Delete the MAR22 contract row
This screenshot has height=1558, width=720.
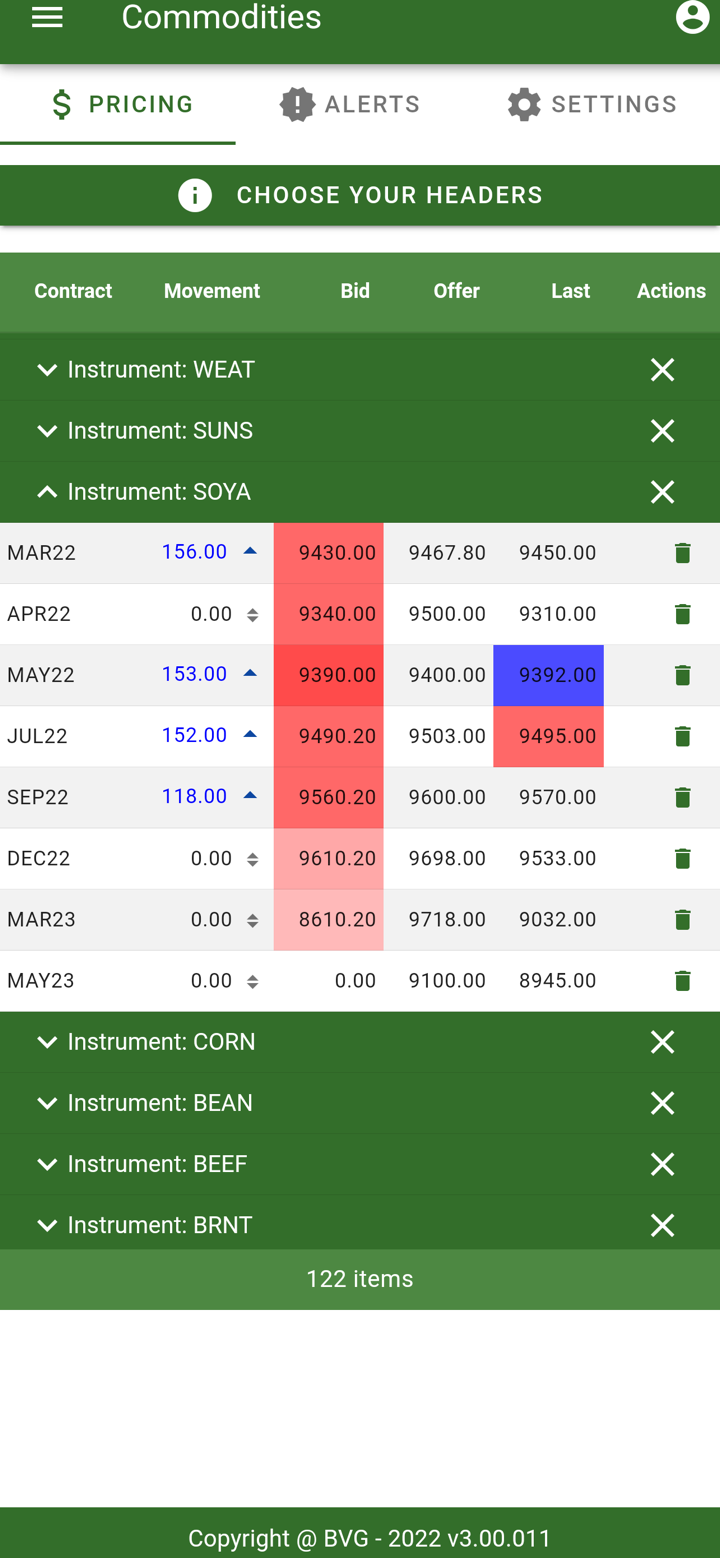(682, 553)
